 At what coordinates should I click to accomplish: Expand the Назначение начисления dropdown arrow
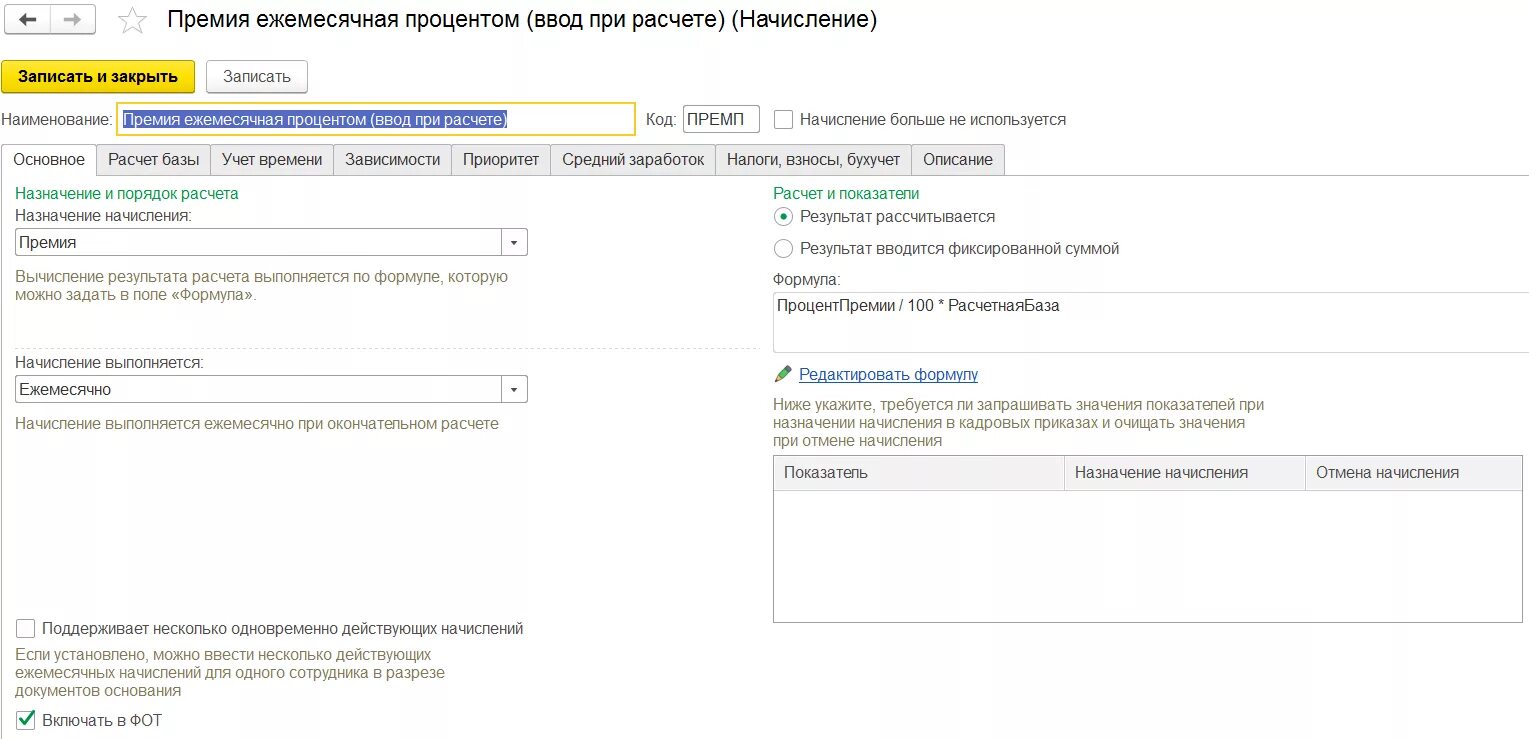pos(514,242)
